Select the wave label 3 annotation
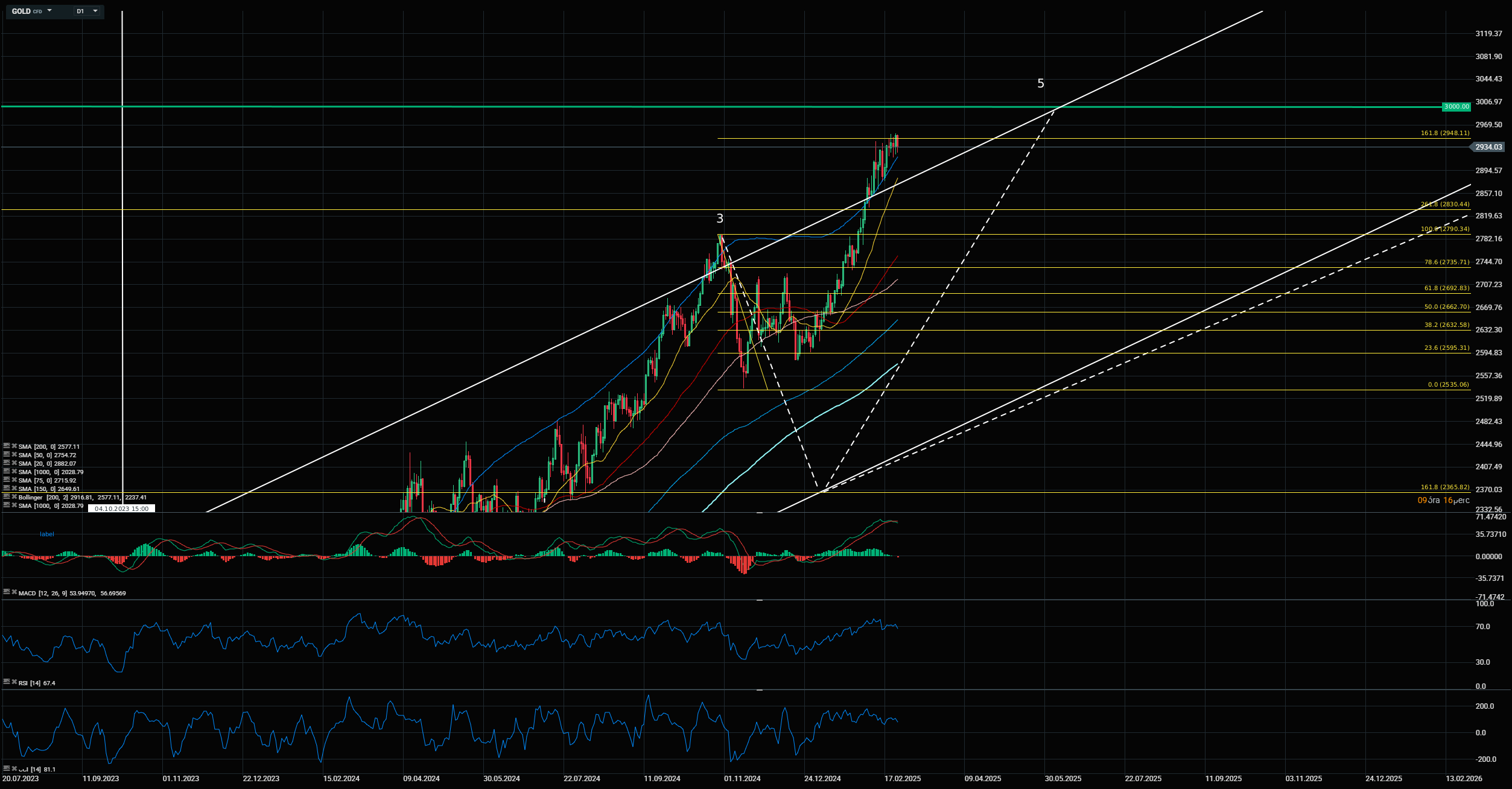Image resolution: width=1512 pixels, height=789 pixels. coord(720,219)
